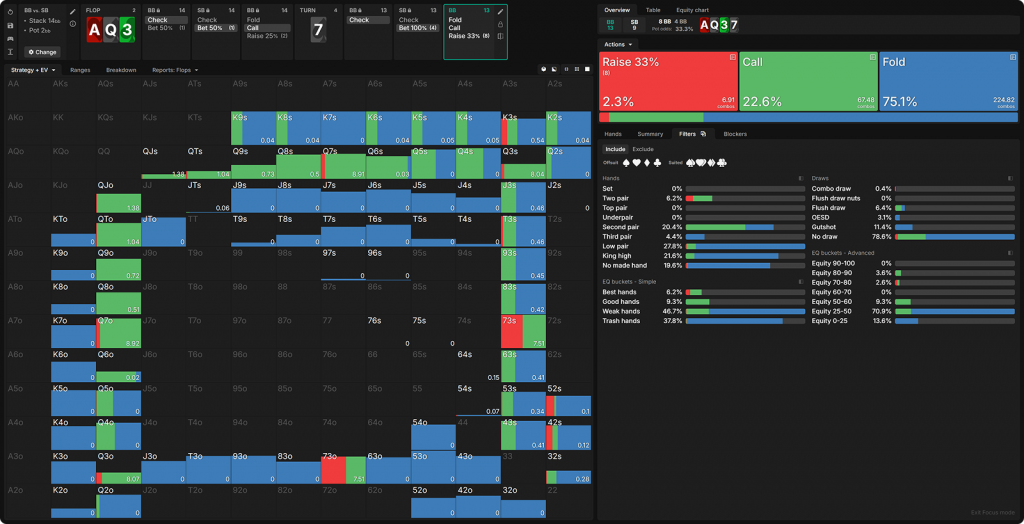1024x524 pixels.
Task: Click the Change button
Action: (42, 52)
